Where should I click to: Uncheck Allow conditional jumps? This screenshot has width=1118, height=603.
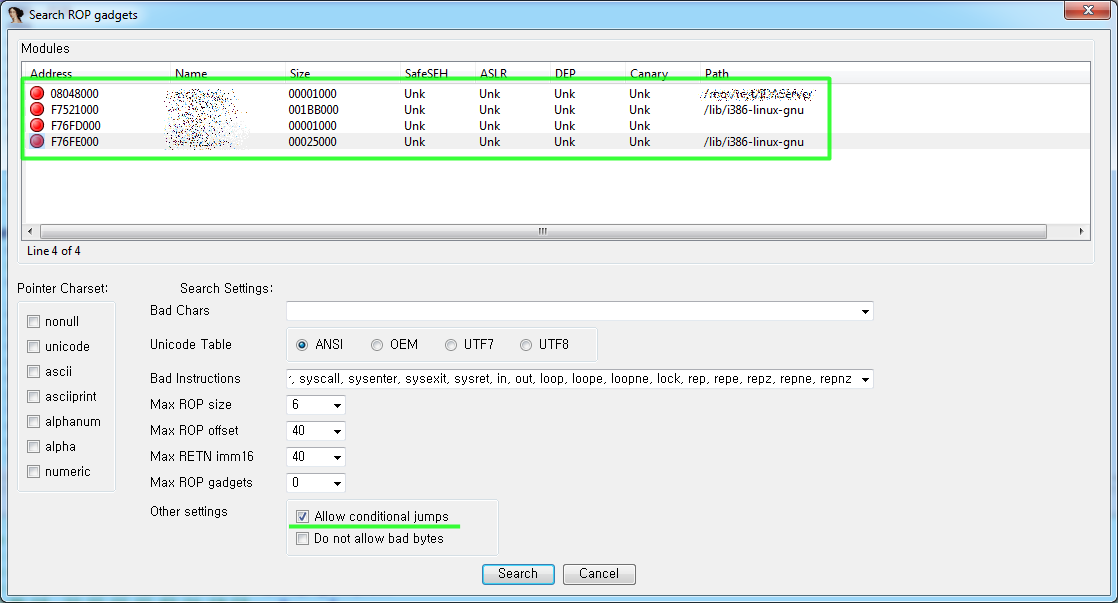click(302, 516)
